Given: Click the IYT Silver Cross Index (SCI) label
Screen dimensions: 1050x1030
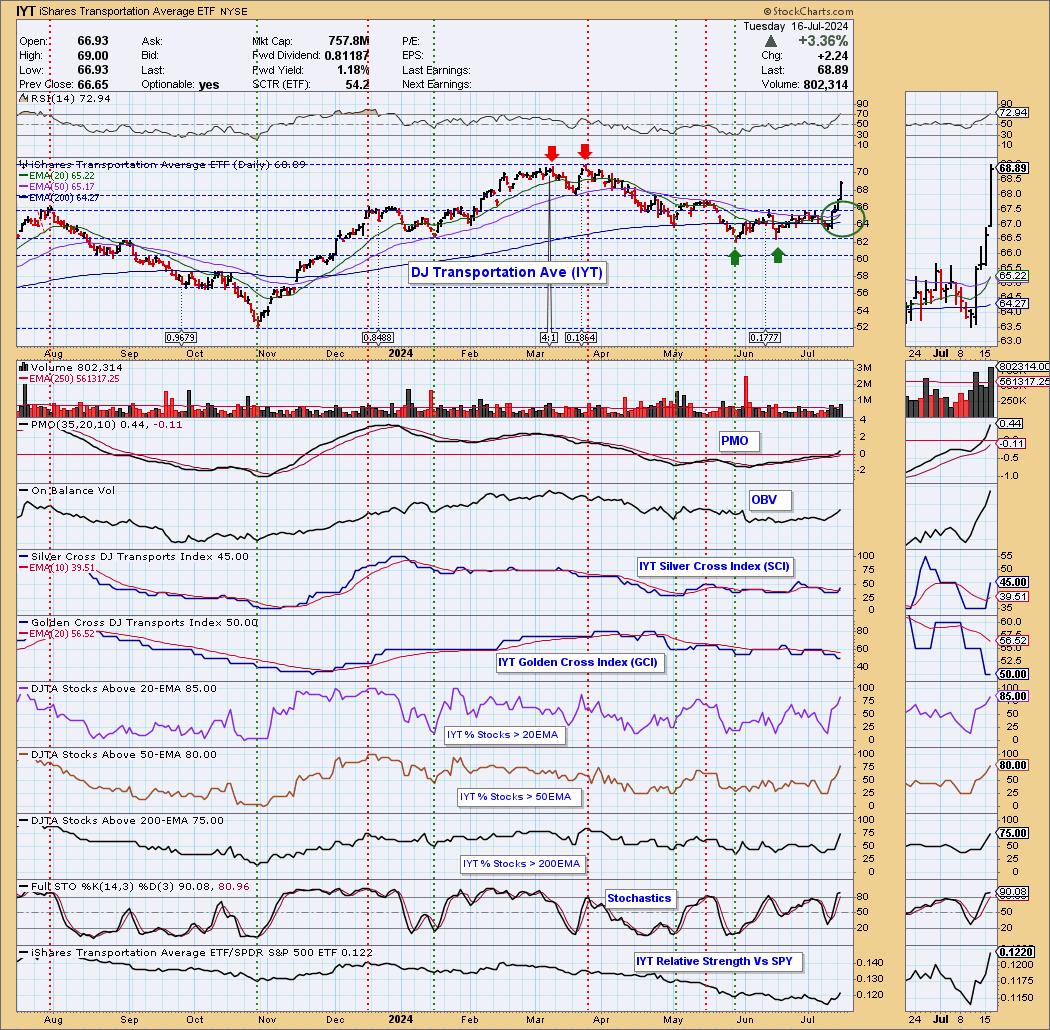Looking at the screenshot, I should coord(714,566).
